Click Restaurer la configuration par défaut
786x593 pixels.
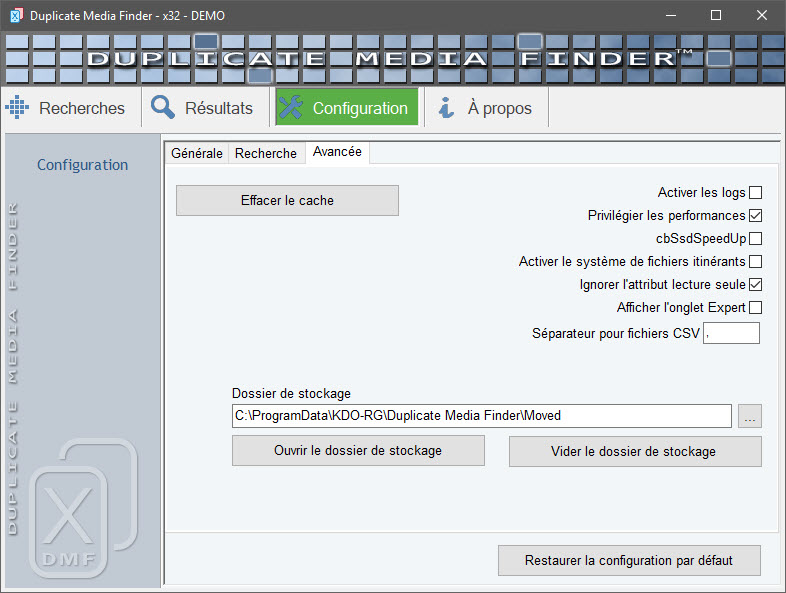pyautogui.click(x=629, y=560)
